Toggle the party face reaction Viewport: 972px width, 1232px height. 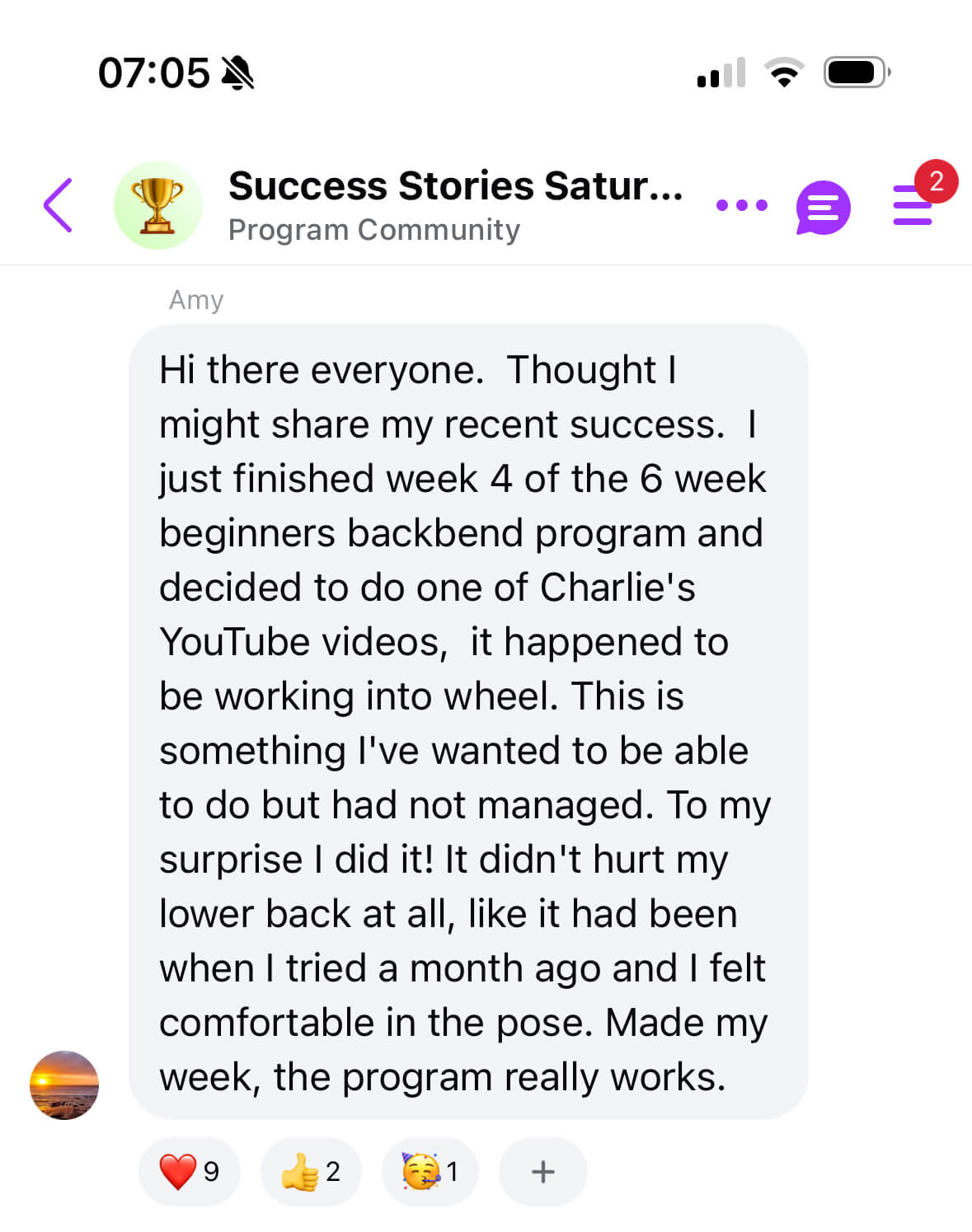(430, 1171)
